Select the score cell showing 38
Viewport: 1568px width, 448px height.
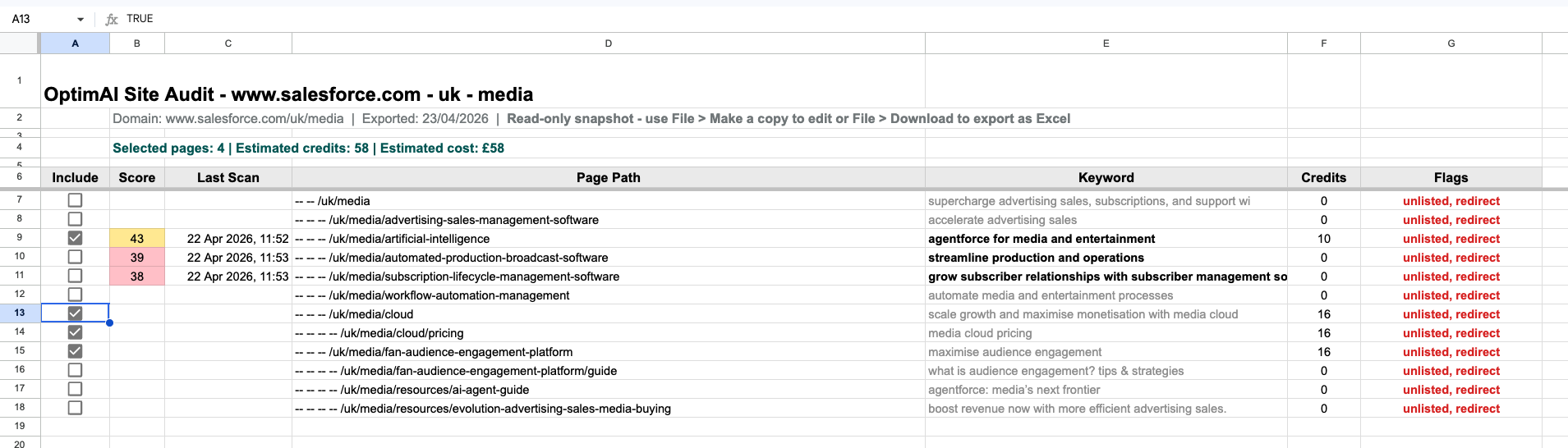point(137,276)
